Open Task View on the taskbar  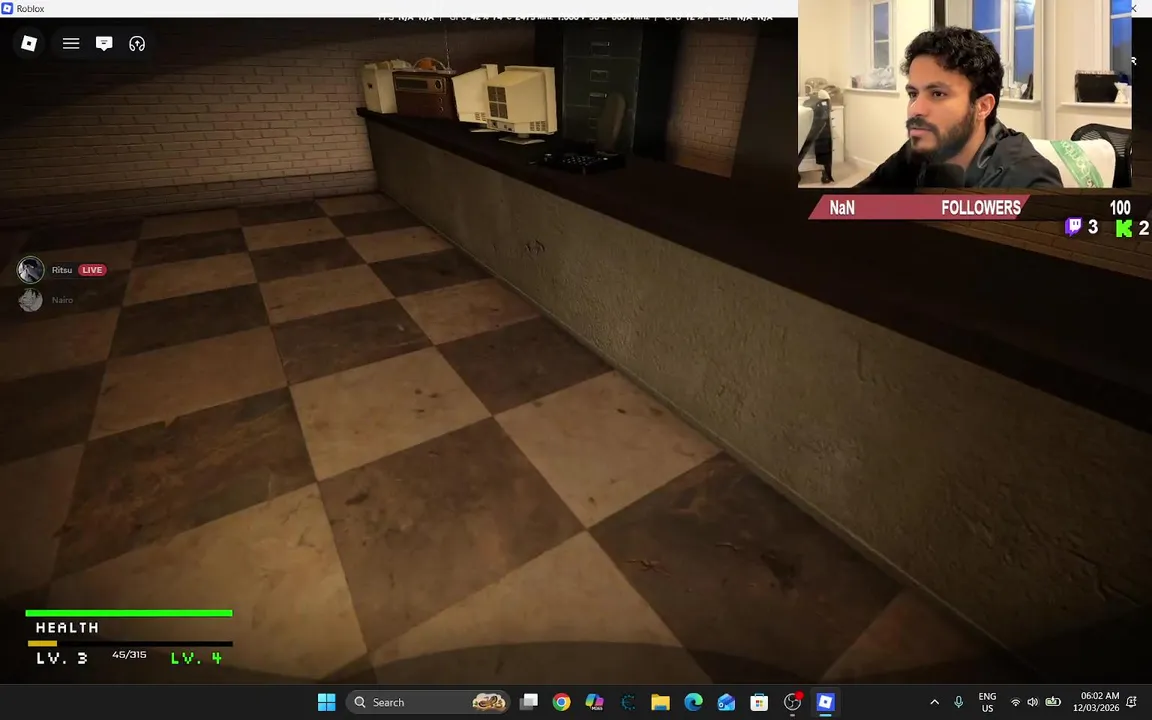pyautogui.click(x=528, y=702)
